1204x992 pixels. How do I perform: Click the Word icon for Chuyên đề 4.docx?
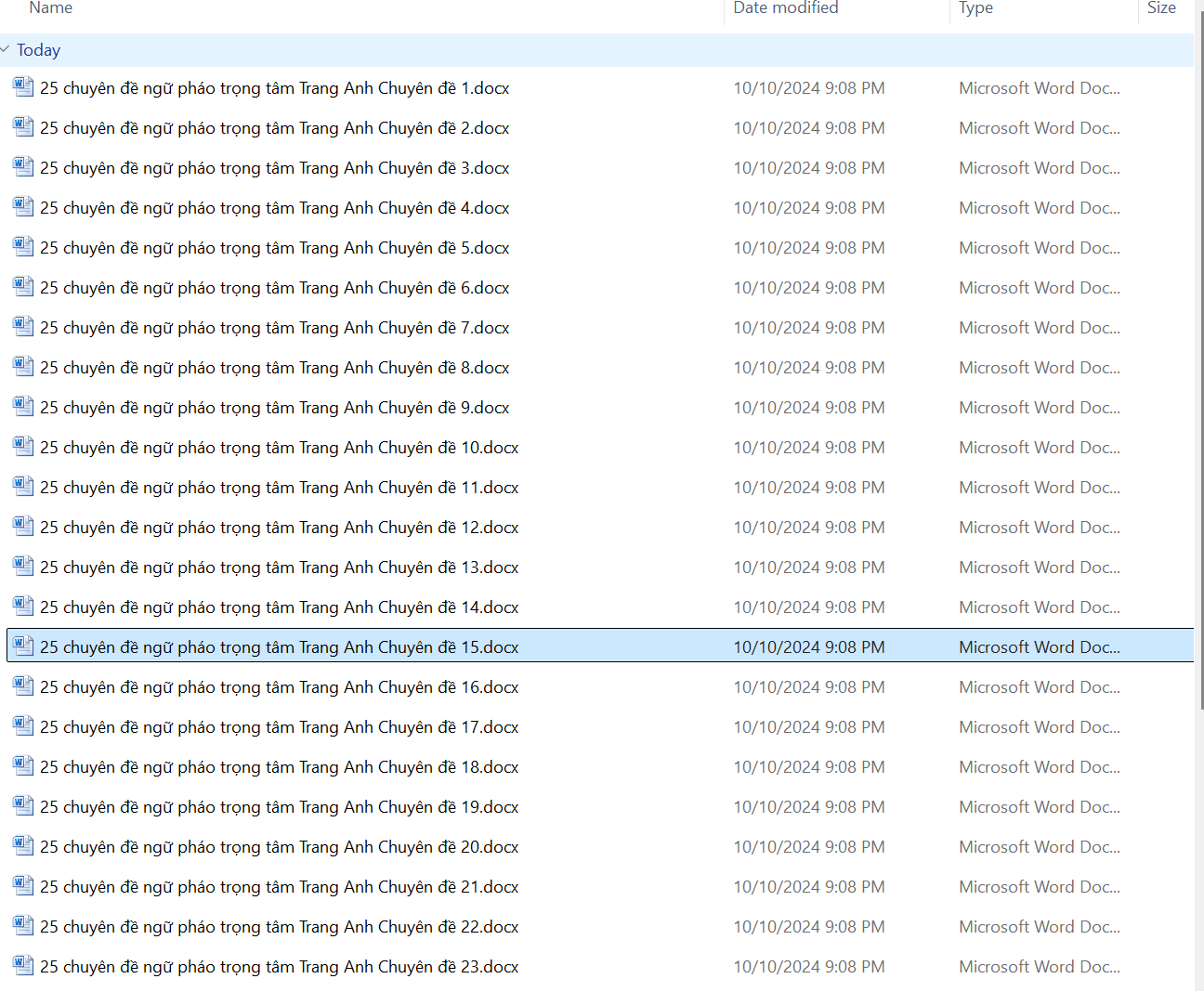click(23, 207)
